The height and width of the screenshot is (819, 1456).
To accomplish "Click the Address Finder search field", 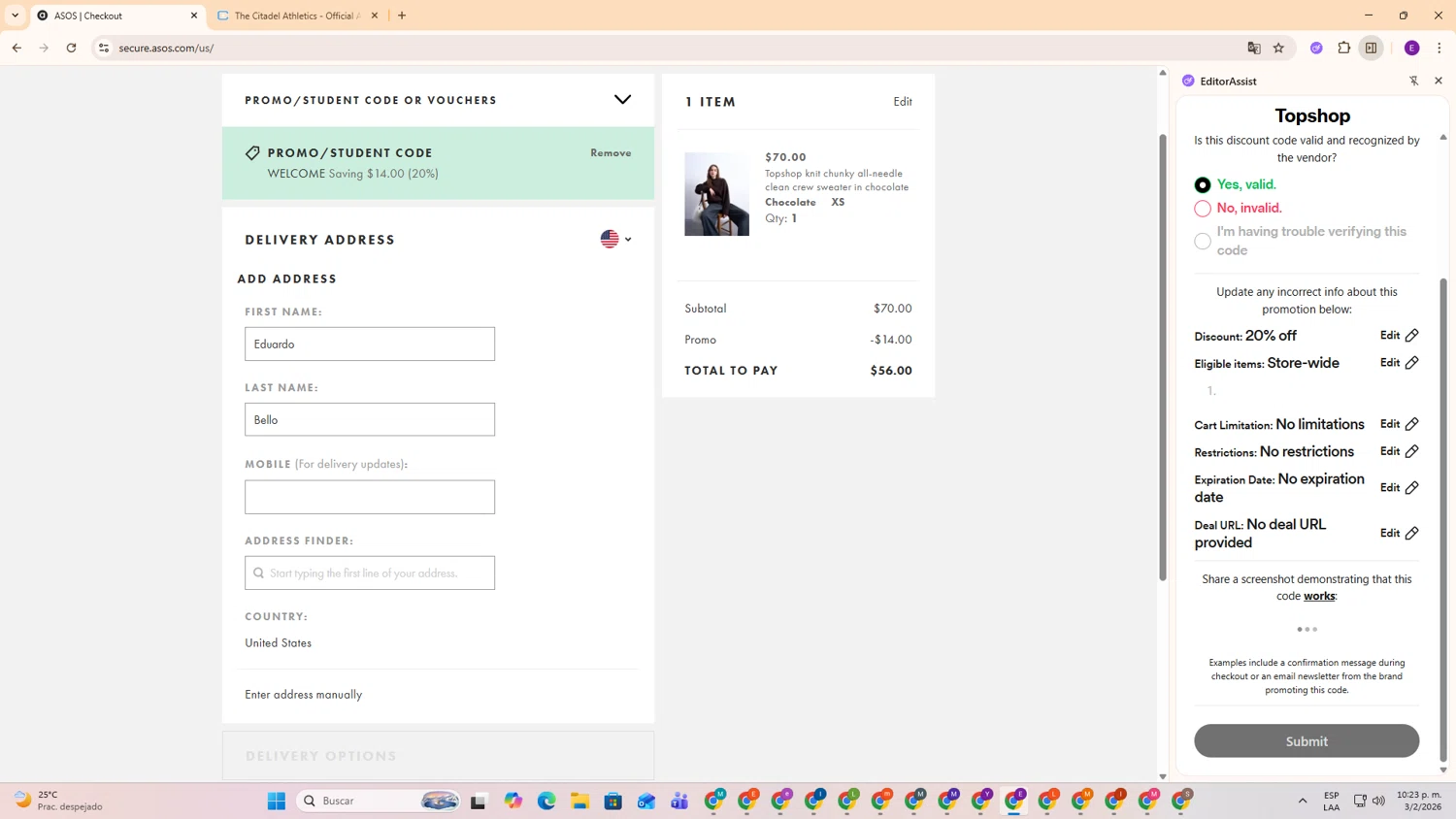I will coord(370,573).
